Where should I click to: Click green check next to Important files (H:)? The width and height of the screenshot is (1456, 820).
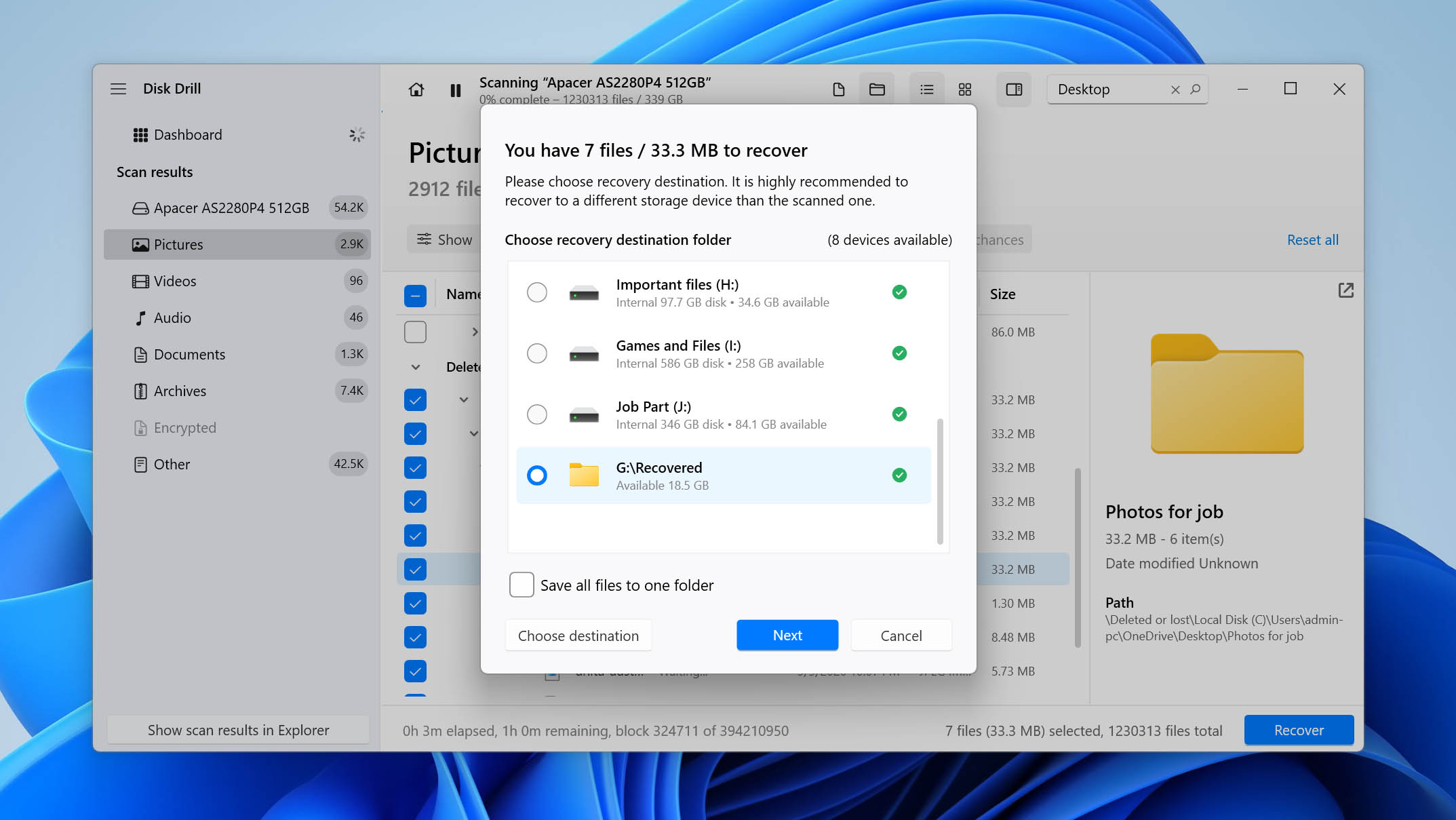[899, 292]
